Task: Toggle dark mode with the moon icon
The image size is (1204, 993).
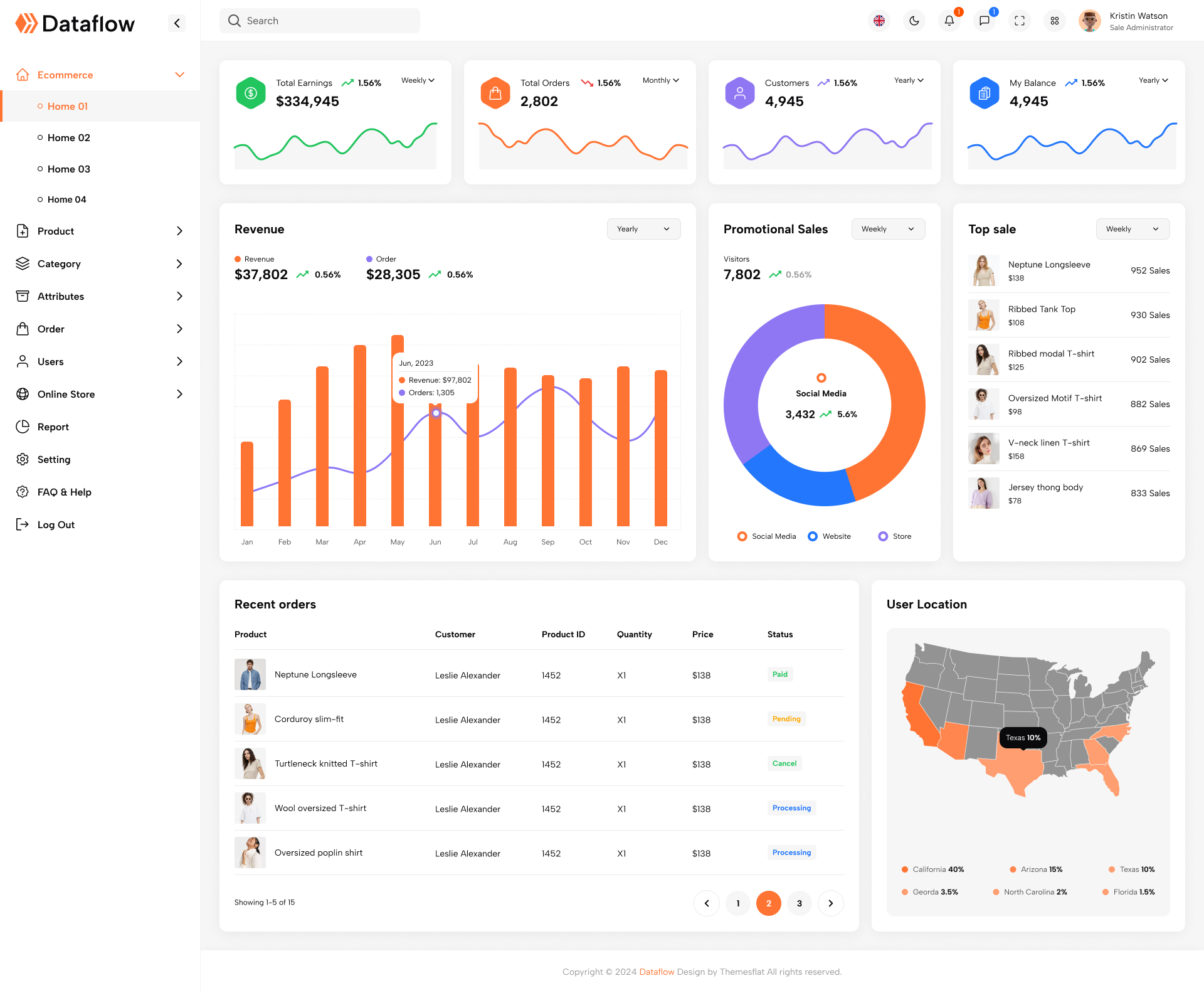Action: pyautogui.click(x=914, y=21)
